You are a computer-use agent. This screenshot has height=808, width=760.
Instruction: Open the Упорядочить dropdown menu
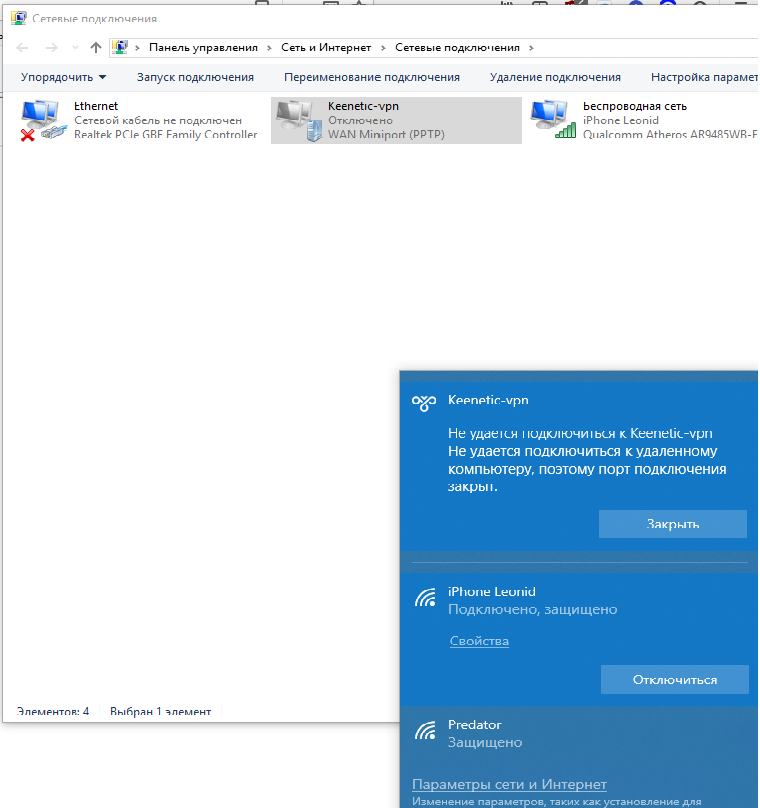(x=63, y=77)
